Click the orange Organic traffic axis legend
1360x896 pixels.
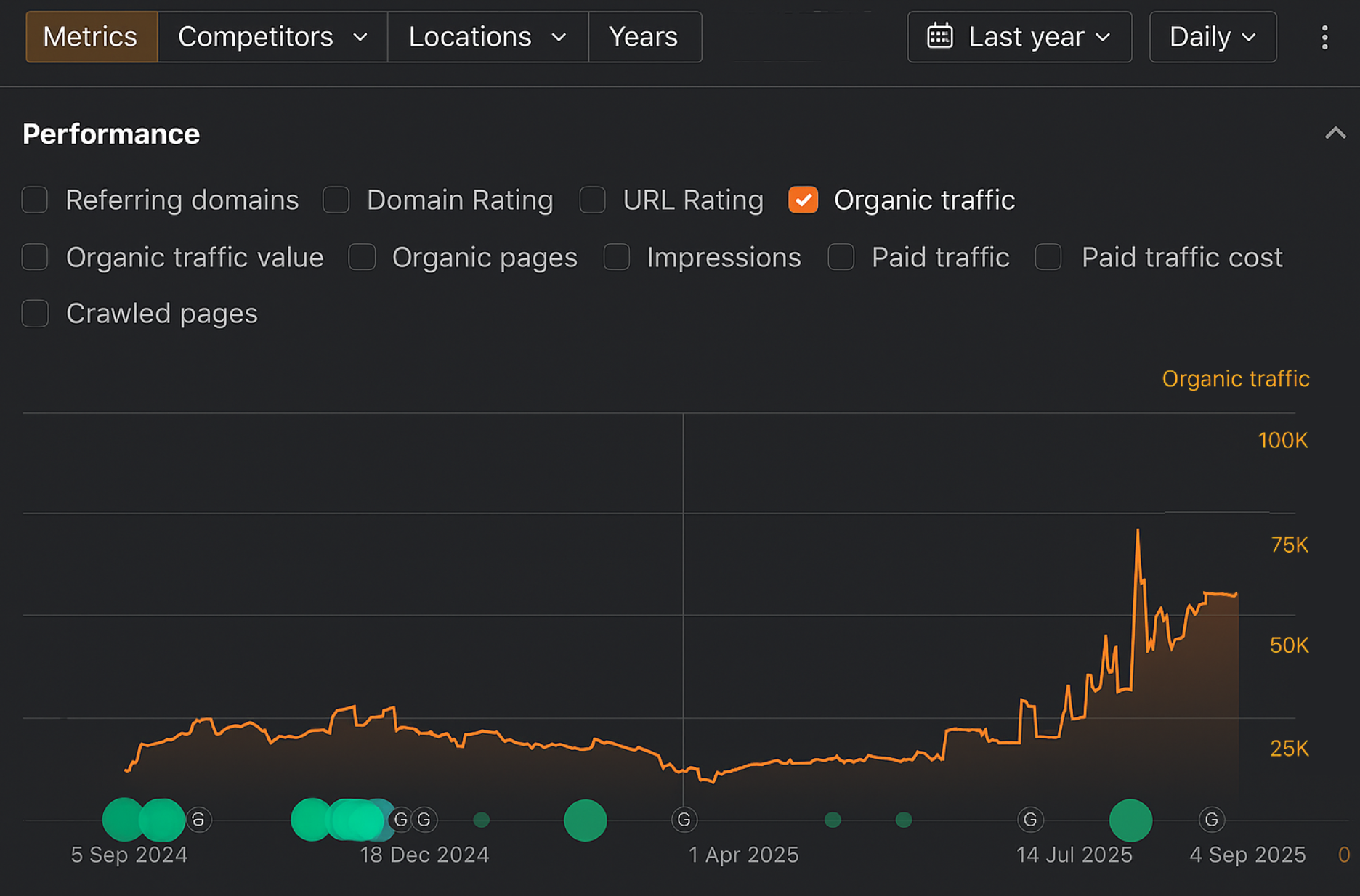click(1235, 378)
